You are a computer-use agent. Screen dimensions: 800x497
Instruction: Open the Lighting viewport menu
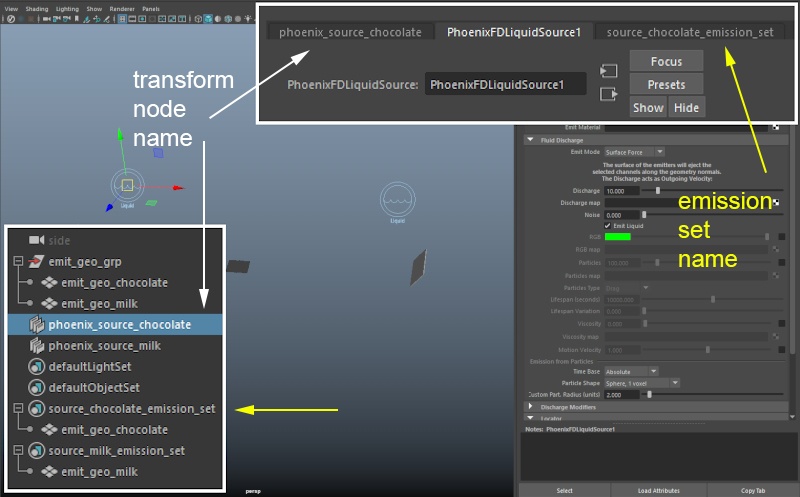pyautogui.click(x=67, y=9)
